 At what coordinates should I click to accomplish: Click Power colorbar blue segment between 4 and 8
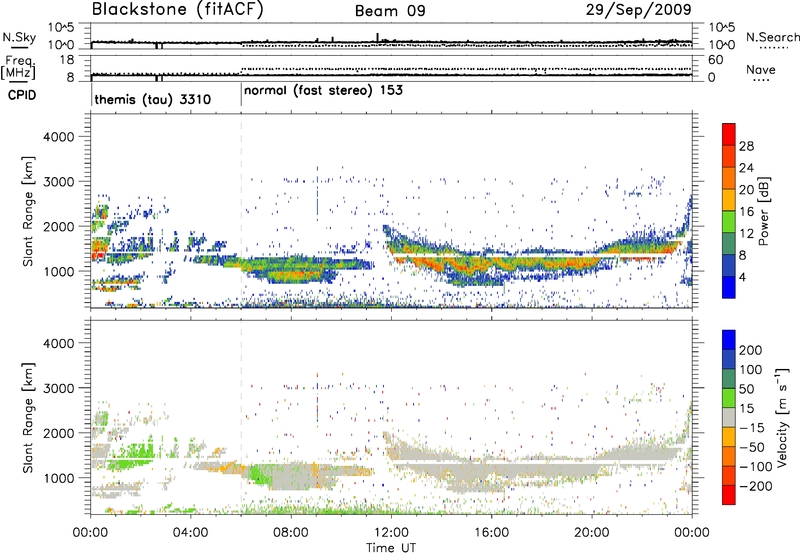(729, 265)
